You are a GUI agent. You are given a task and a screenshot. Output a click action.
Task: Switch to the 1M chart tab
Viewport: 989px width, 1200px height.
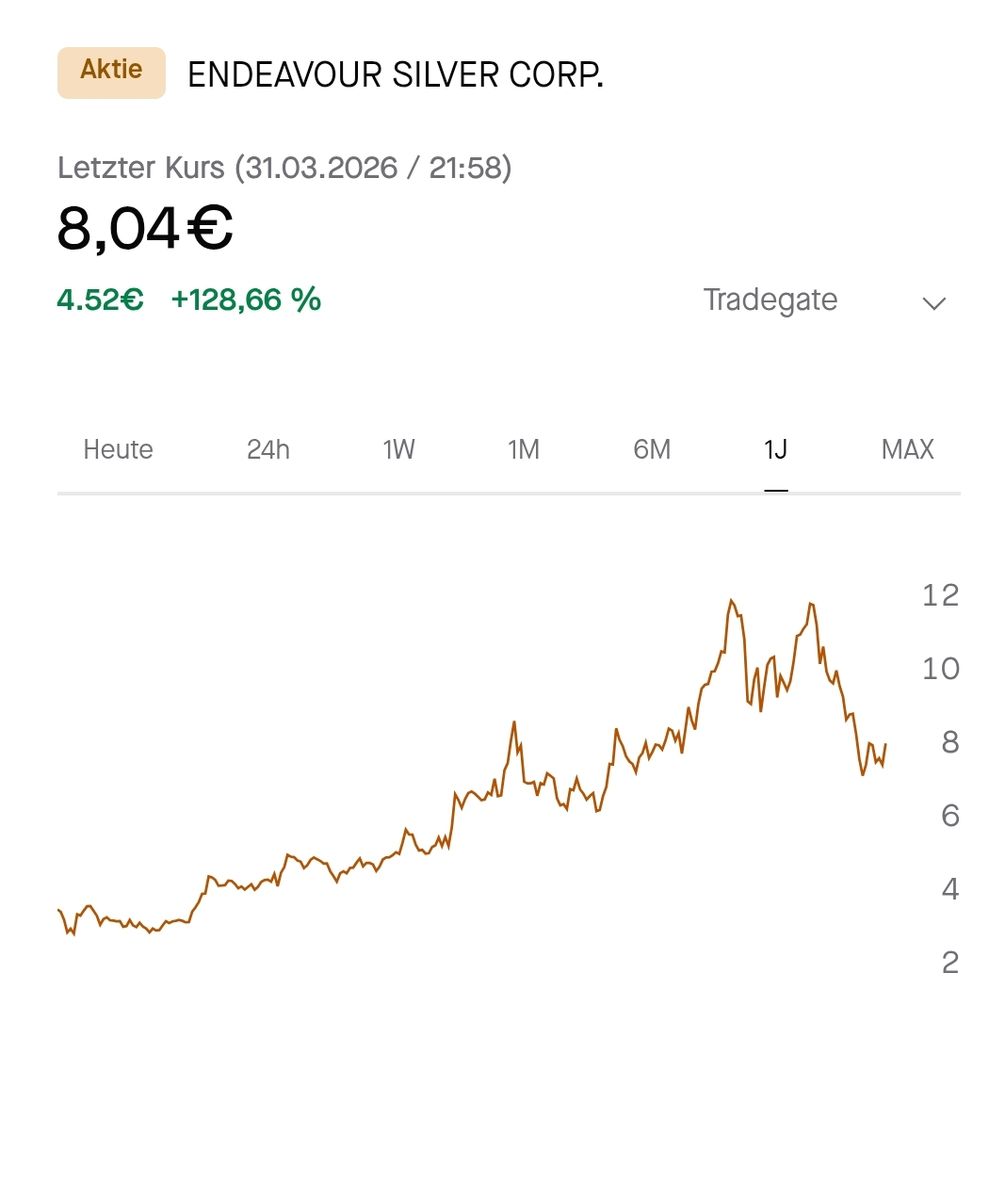[523, 450]
